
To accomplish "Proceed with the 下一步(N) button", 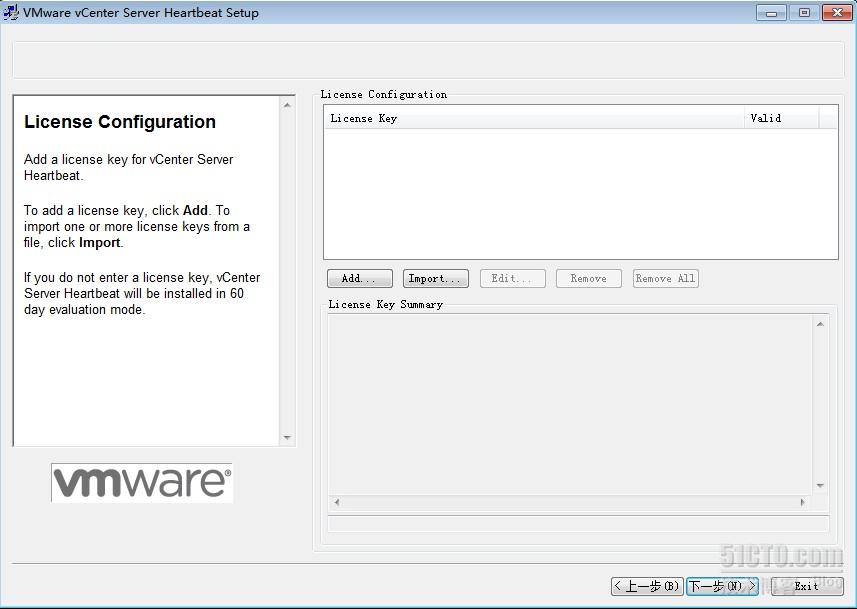I will click(x=721, y=586).
